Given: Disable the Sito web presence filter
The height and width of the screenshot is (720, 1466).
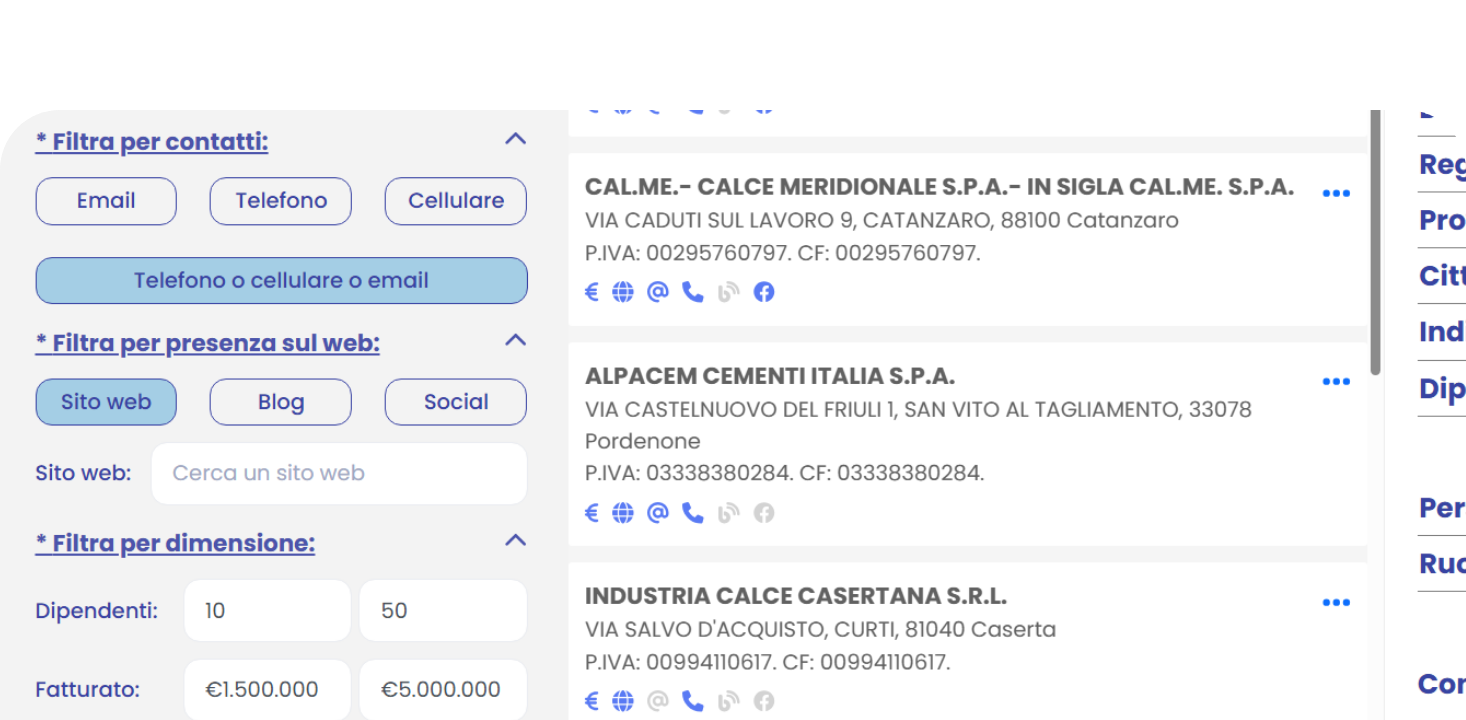Looking at the screenshot, I should (106, 402).
